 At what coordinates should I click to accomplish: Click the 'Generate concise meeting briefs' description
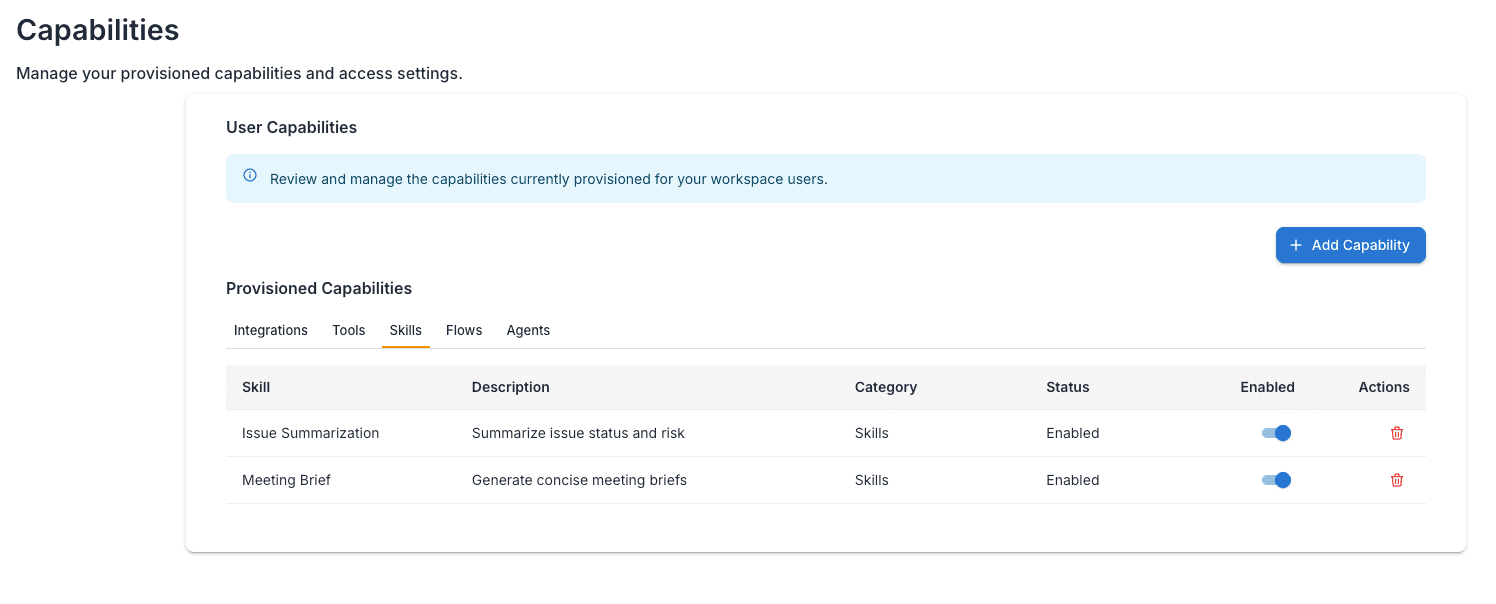coord(579,480)
